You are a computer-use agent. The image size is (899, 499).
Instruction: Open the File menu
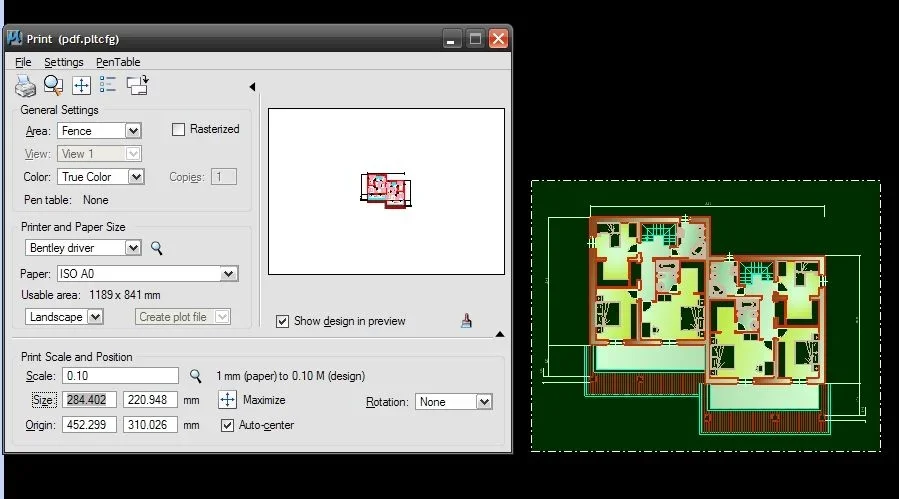(x=23, y=62)
